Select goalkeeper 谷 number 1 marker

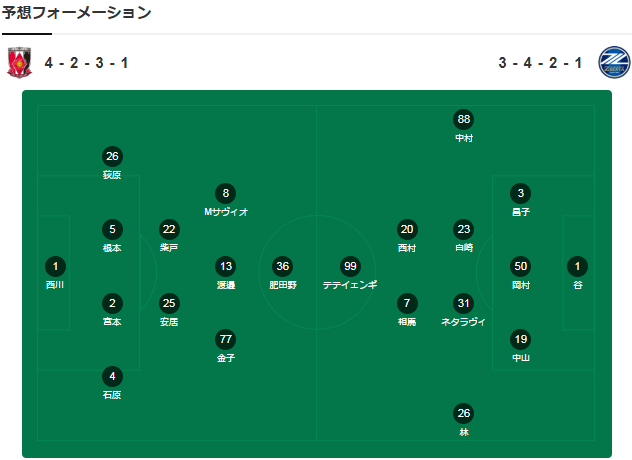click(x=577, y=266)
